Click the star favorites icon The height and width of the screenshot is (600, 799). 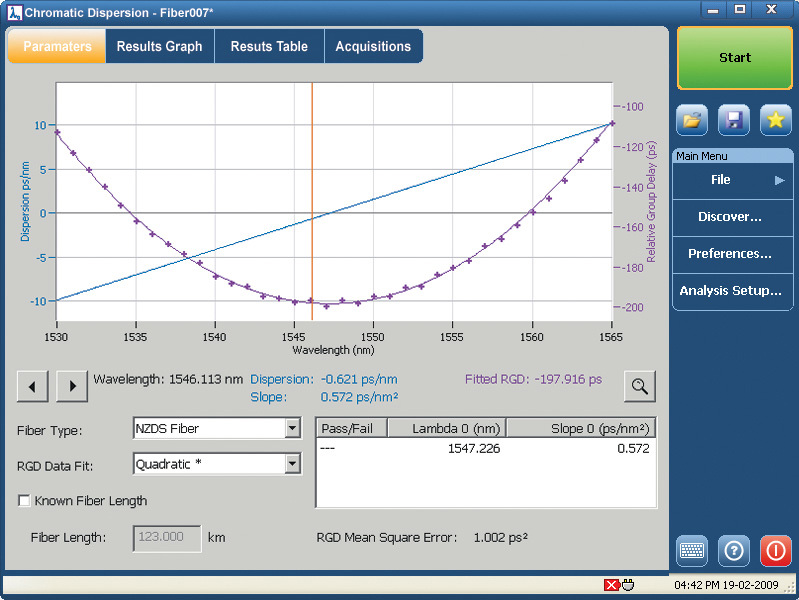click(x=776, y=120)
